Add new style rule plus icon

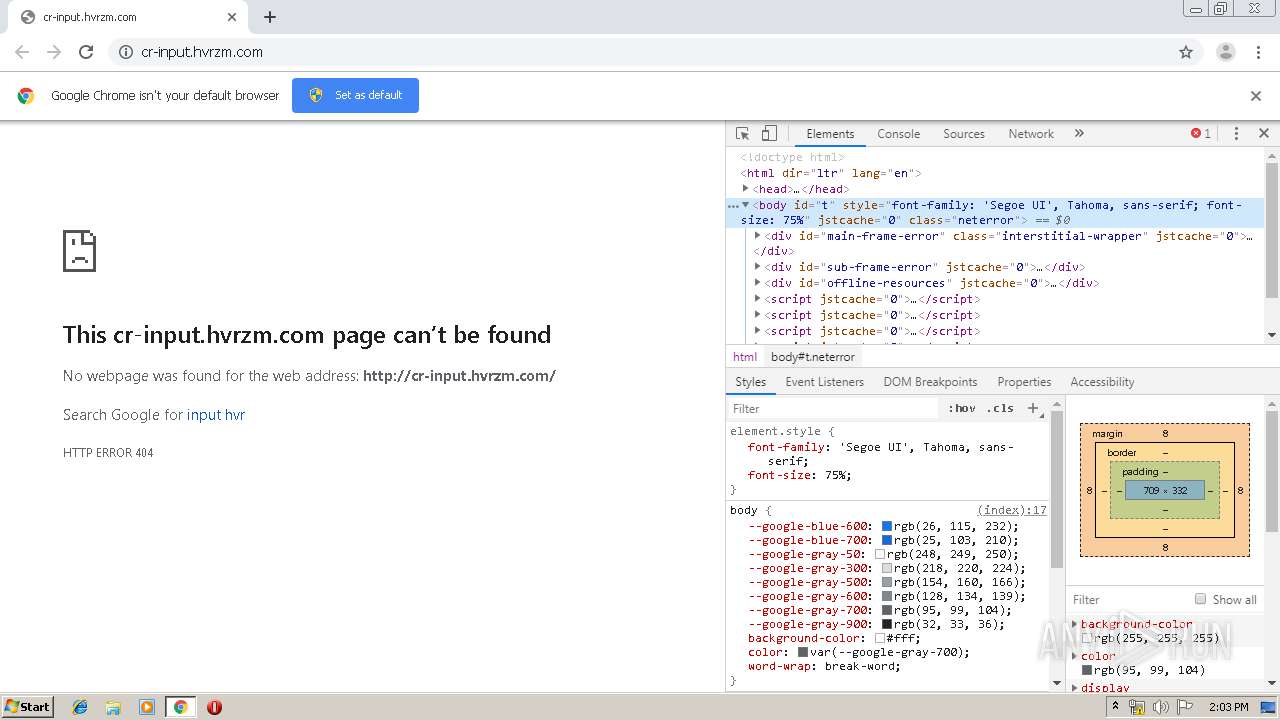1034,408
